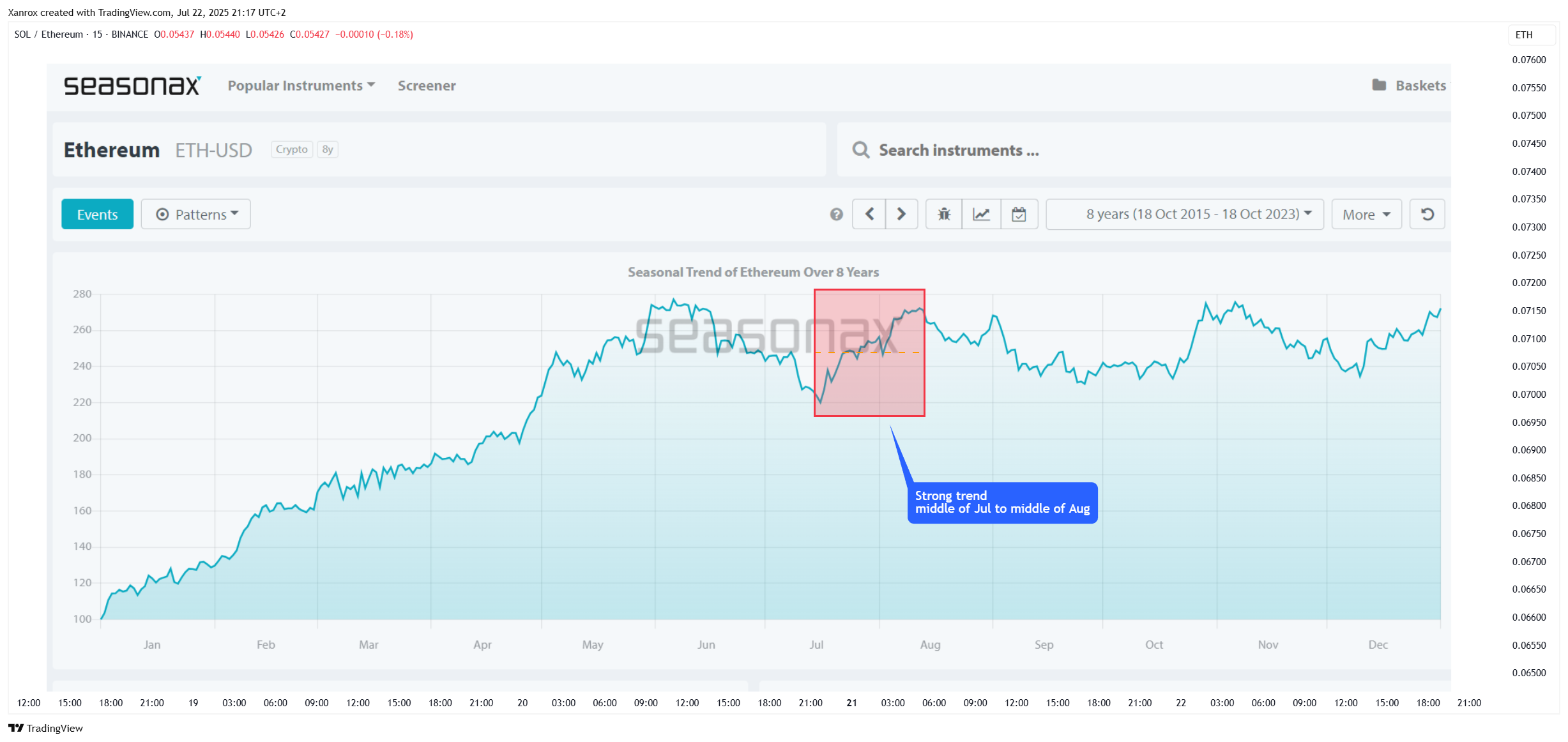Click the Ethereum instrument heading
Viewport: 1568px width, 742px height.
tap(112, 150)
